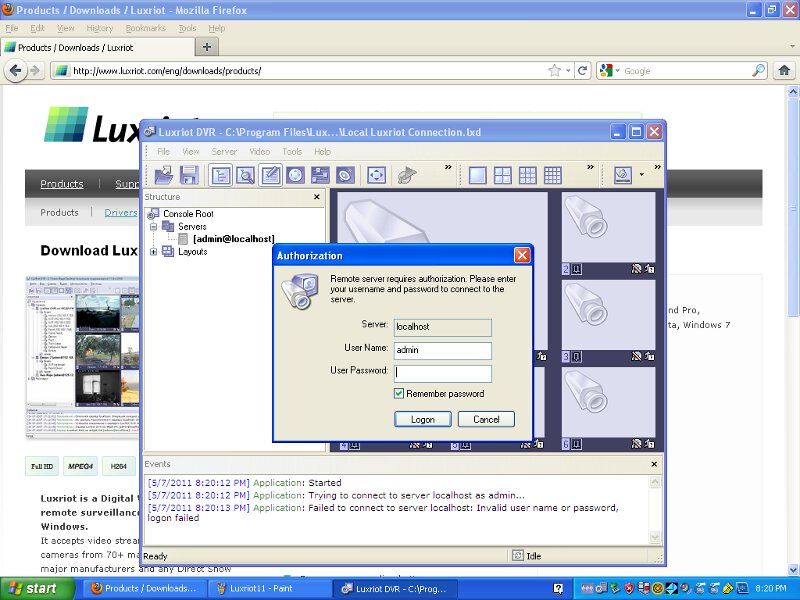The height and width of the screenshot is (600, 800).
Task: Select the [admin@localhost] server tree item
Action: 234,239
